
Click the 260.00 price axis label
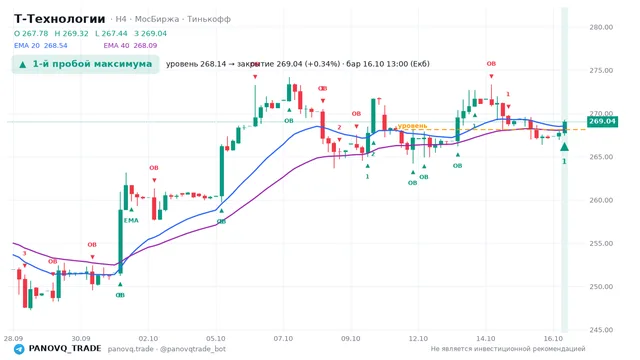[601, 200]
